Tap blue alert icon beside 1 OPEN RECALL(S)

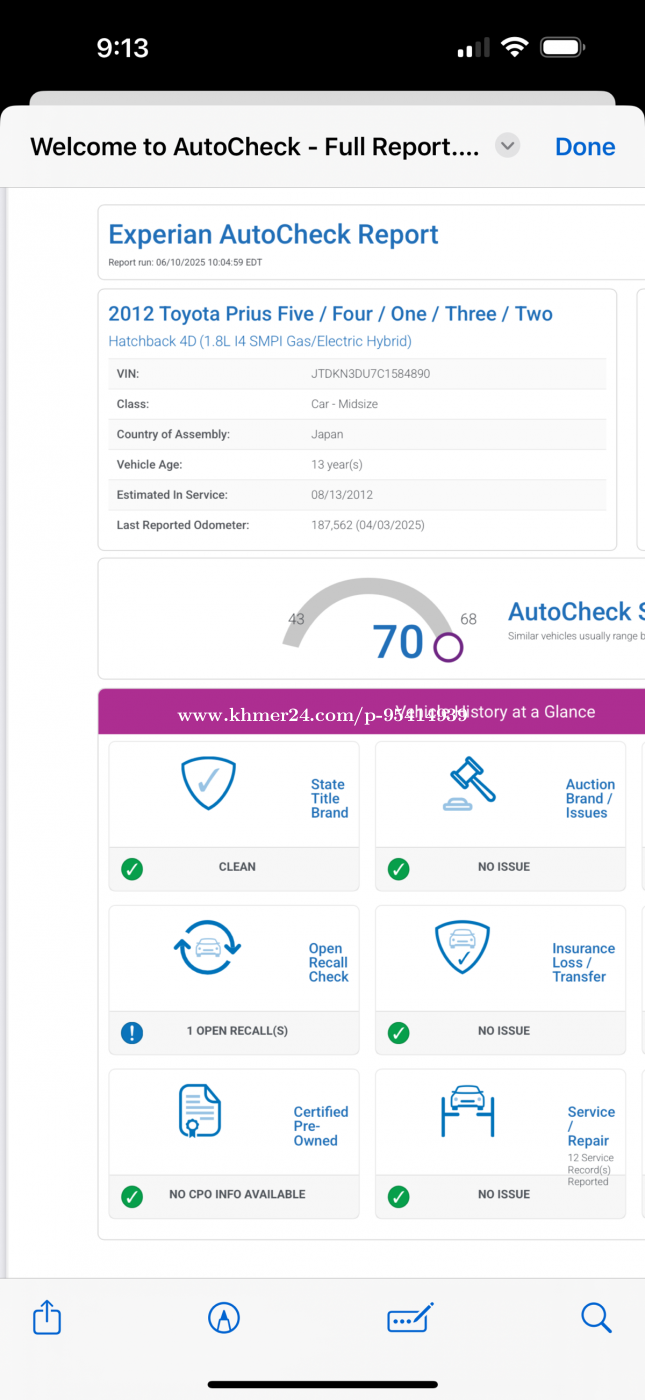coord(132,1032)
